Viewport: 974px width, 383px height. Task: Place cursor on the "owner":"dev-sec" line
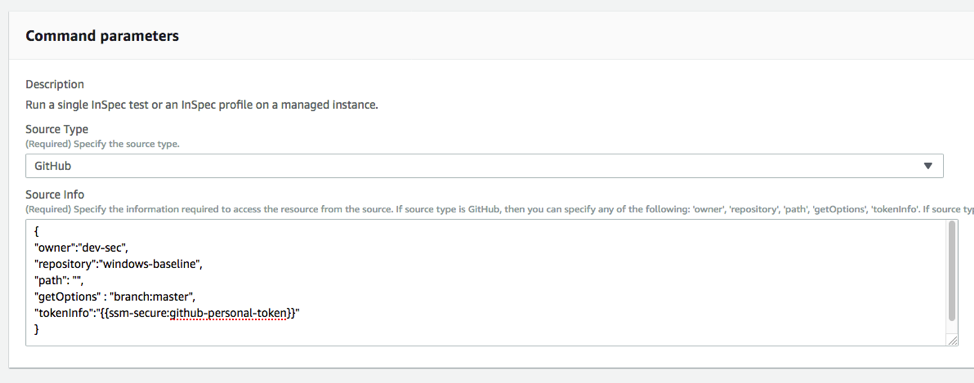coord(81,248)
